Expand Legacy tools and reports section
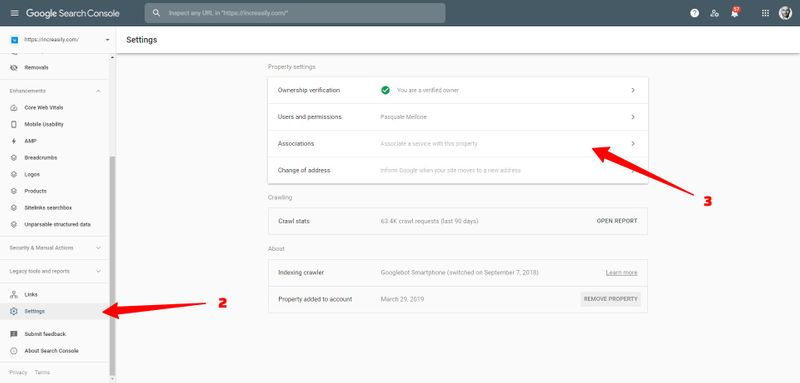This screenshot has height=383, width=800. click(98, 271)
